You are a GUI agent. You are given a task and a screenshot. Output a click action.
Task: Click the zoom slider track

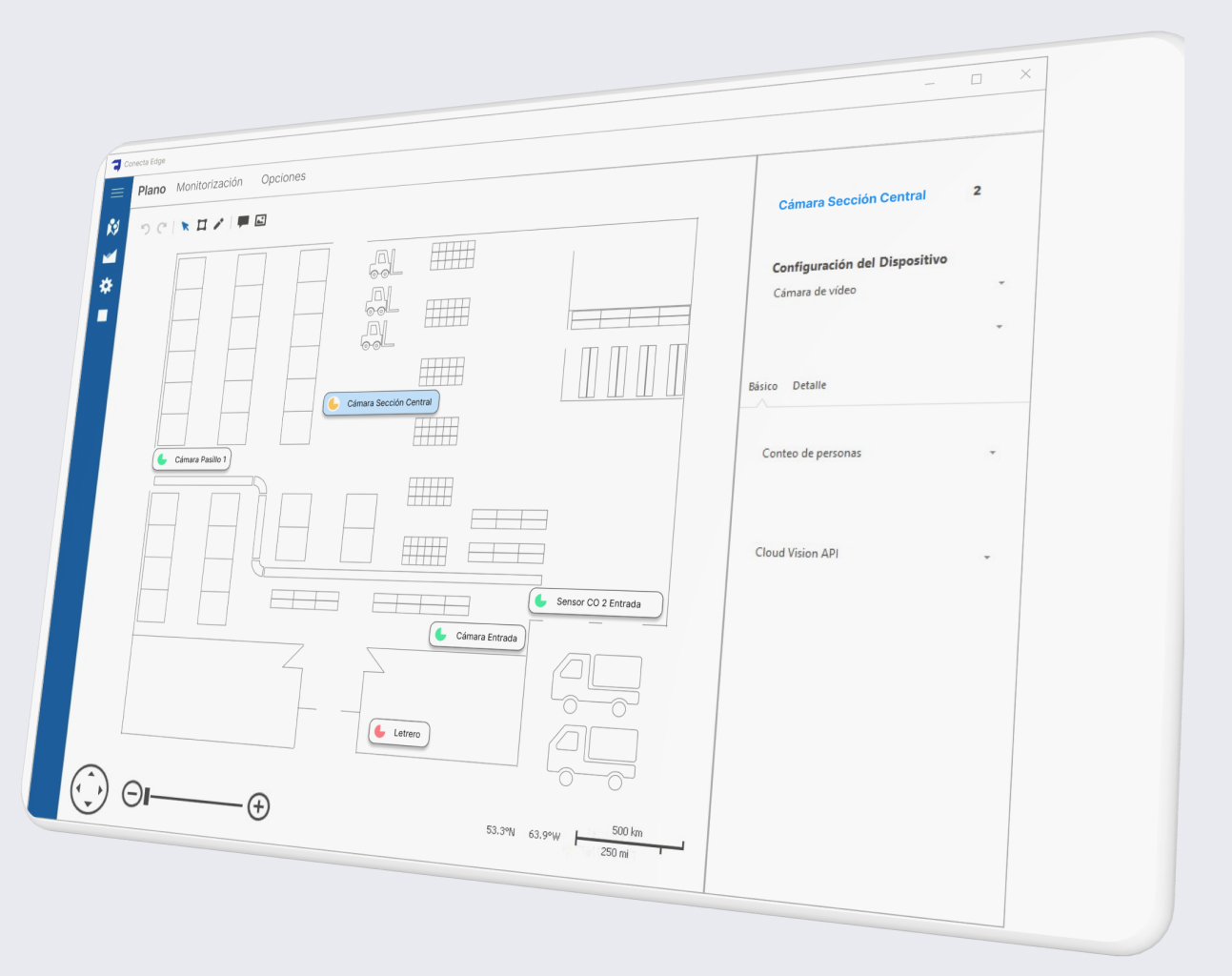coord(195,801)
